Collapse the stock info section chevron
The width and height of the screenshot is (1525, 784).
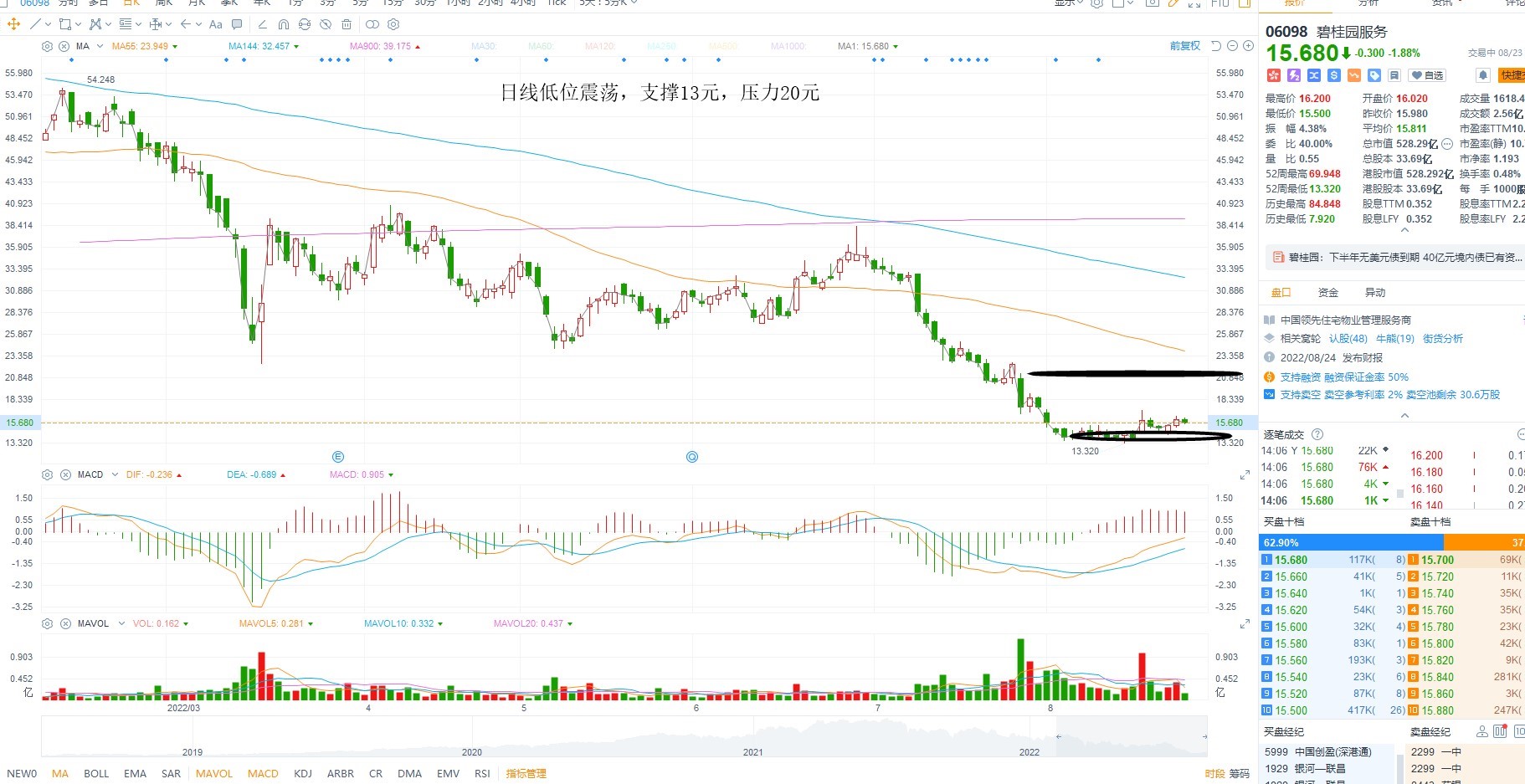click(1404, 230)
